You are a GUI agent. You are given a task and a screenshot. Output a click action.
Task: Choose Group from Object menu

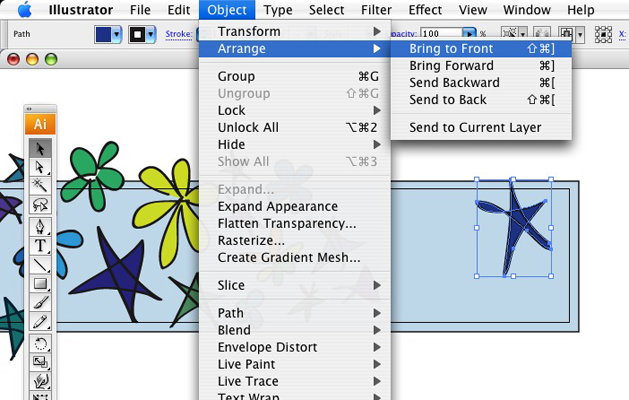(295, 76)
